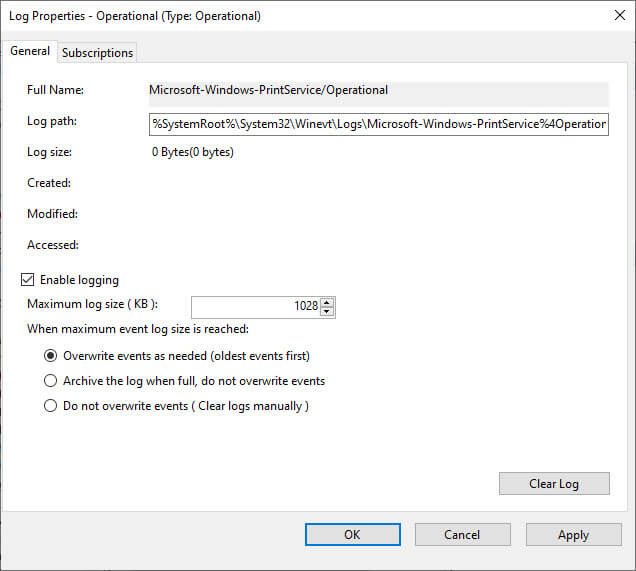Click the Log size value text
Image resolution: width=636 pixels, height=571 pixels.
pos(192,152)
